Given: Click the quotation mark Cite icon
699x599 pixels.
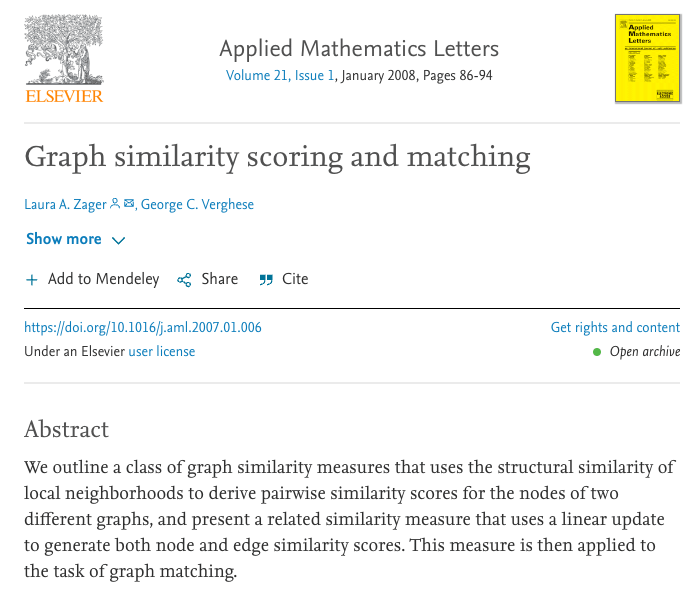Looking at the screenshot, I should click(x=266, y=280).
